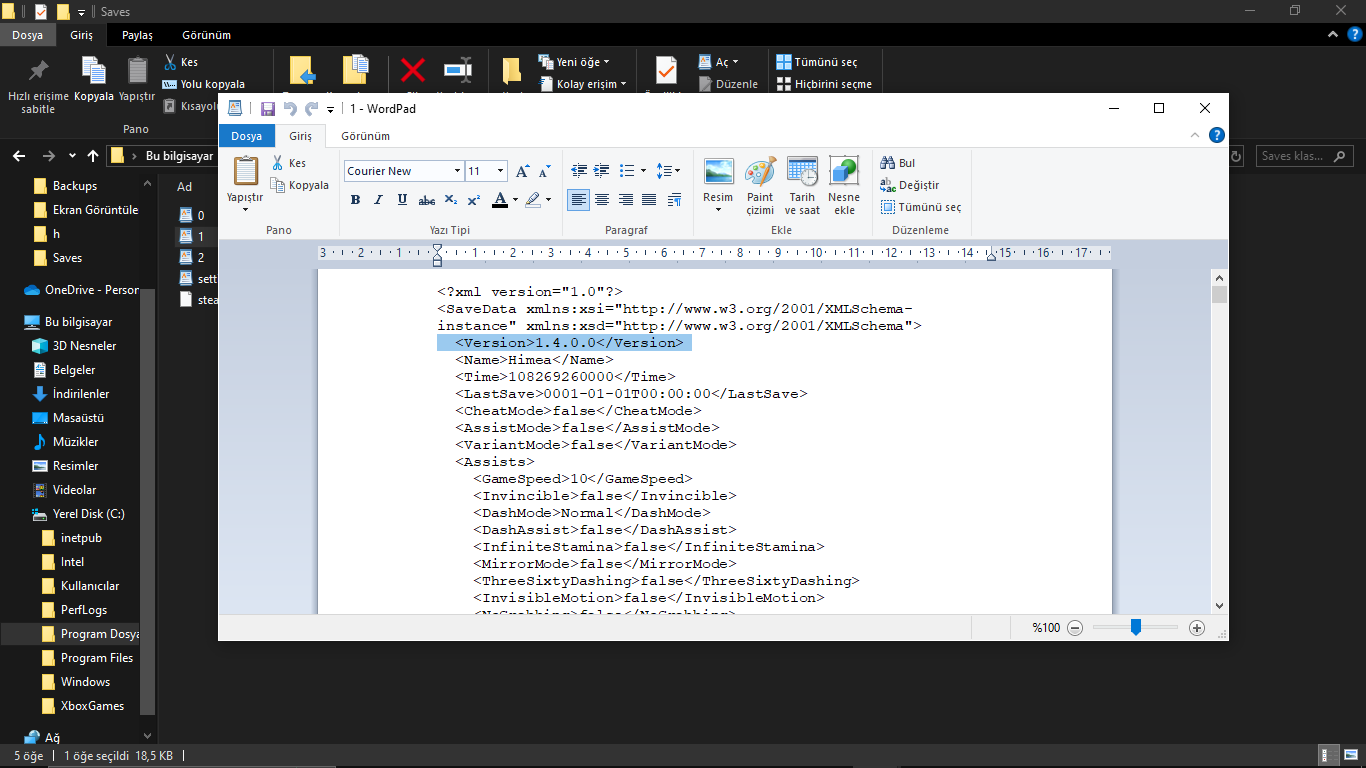Viewport: 1366px width, 768px height.
Task: Click the Bul (Find) binoculars button
Action: (x=898, y=163)
